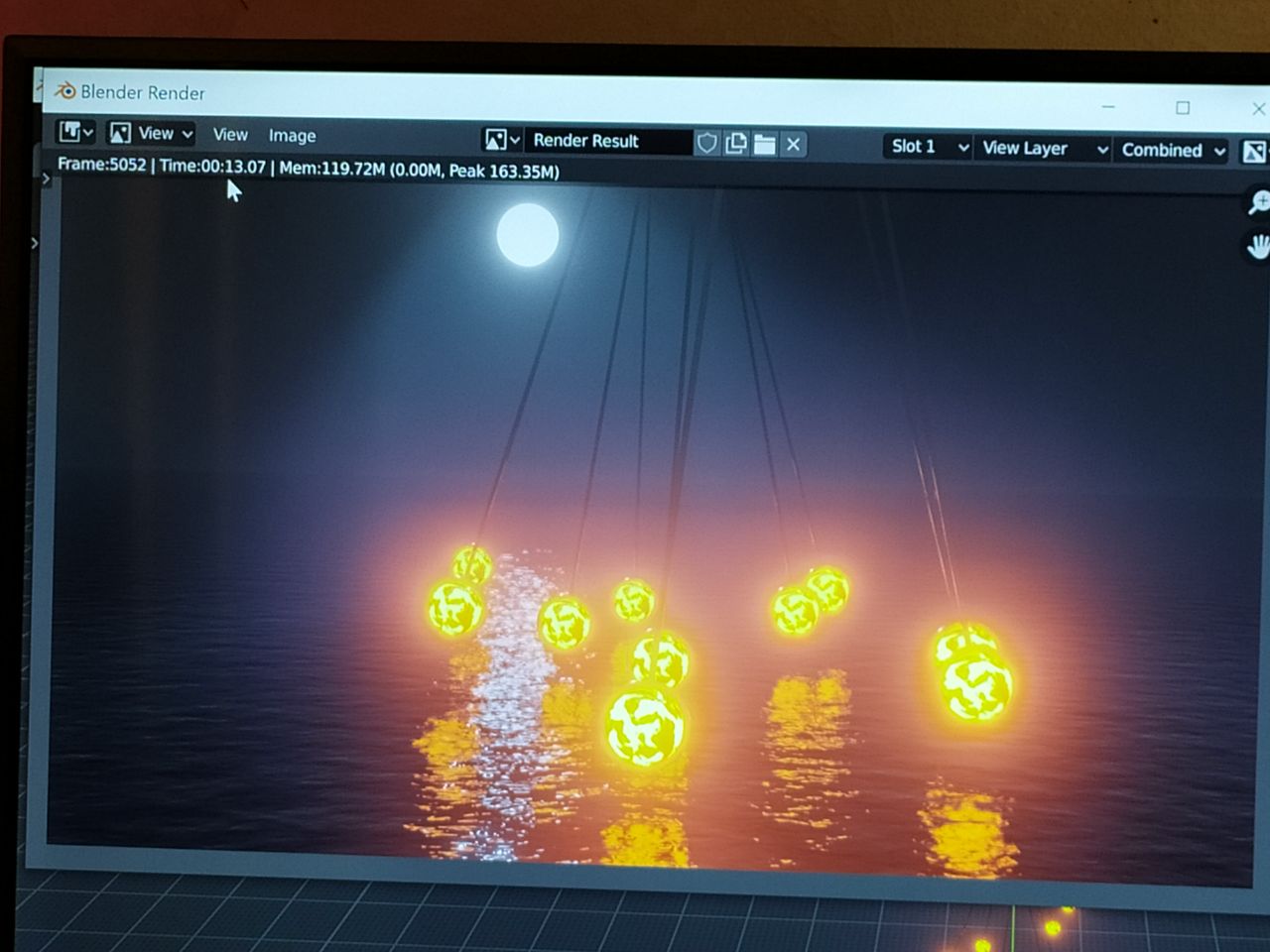1270x952 pixels.
Task: Click the display channels icon
Action: click(x=1254, y=152)
